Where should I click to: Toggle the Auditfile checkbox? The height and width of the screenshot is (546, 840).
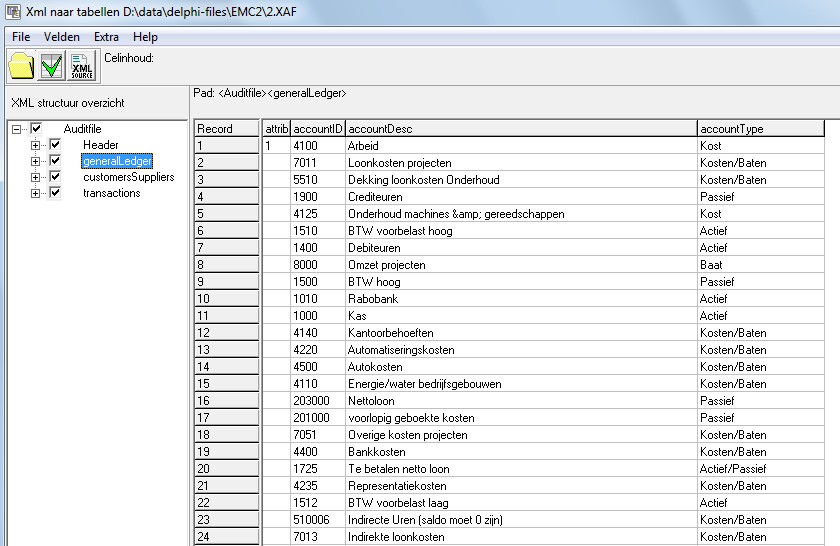pyautogui.click(x=37, y=129)
